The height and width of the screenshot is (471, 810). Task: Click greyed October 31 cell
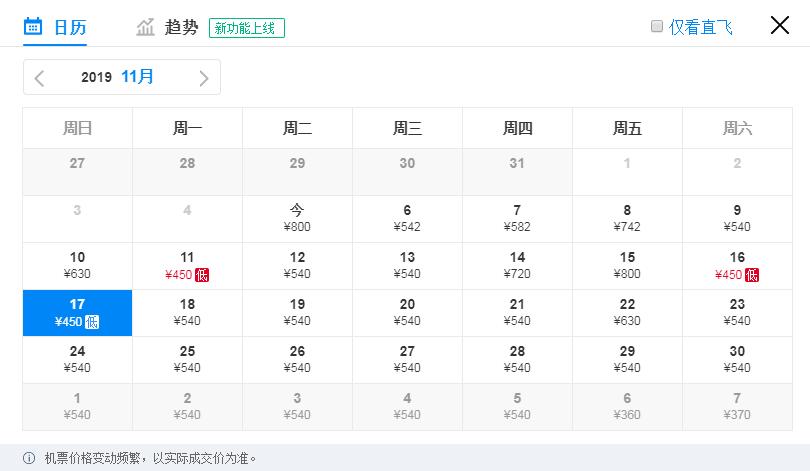point(517,172)
